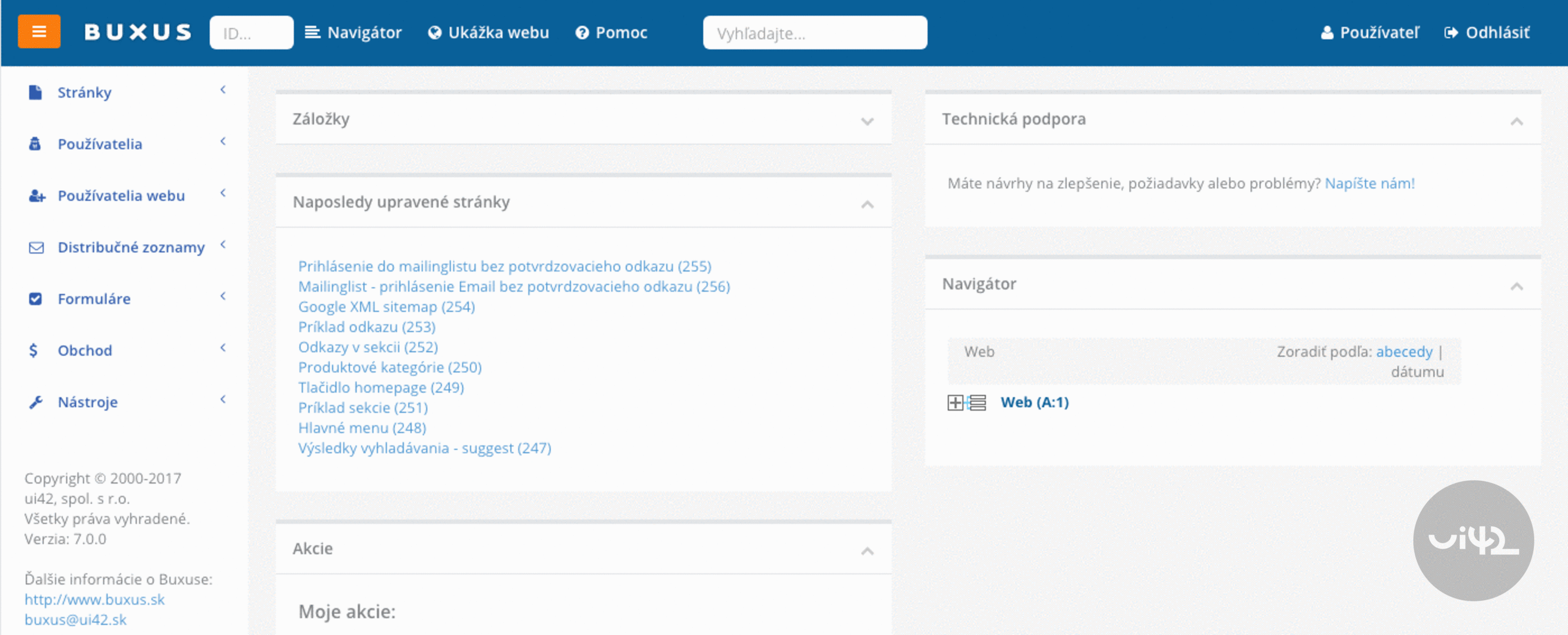Screen dimensions: 1568x635
Task: Click the round ui42 logo badge
Action: (x=1473, y=540)
